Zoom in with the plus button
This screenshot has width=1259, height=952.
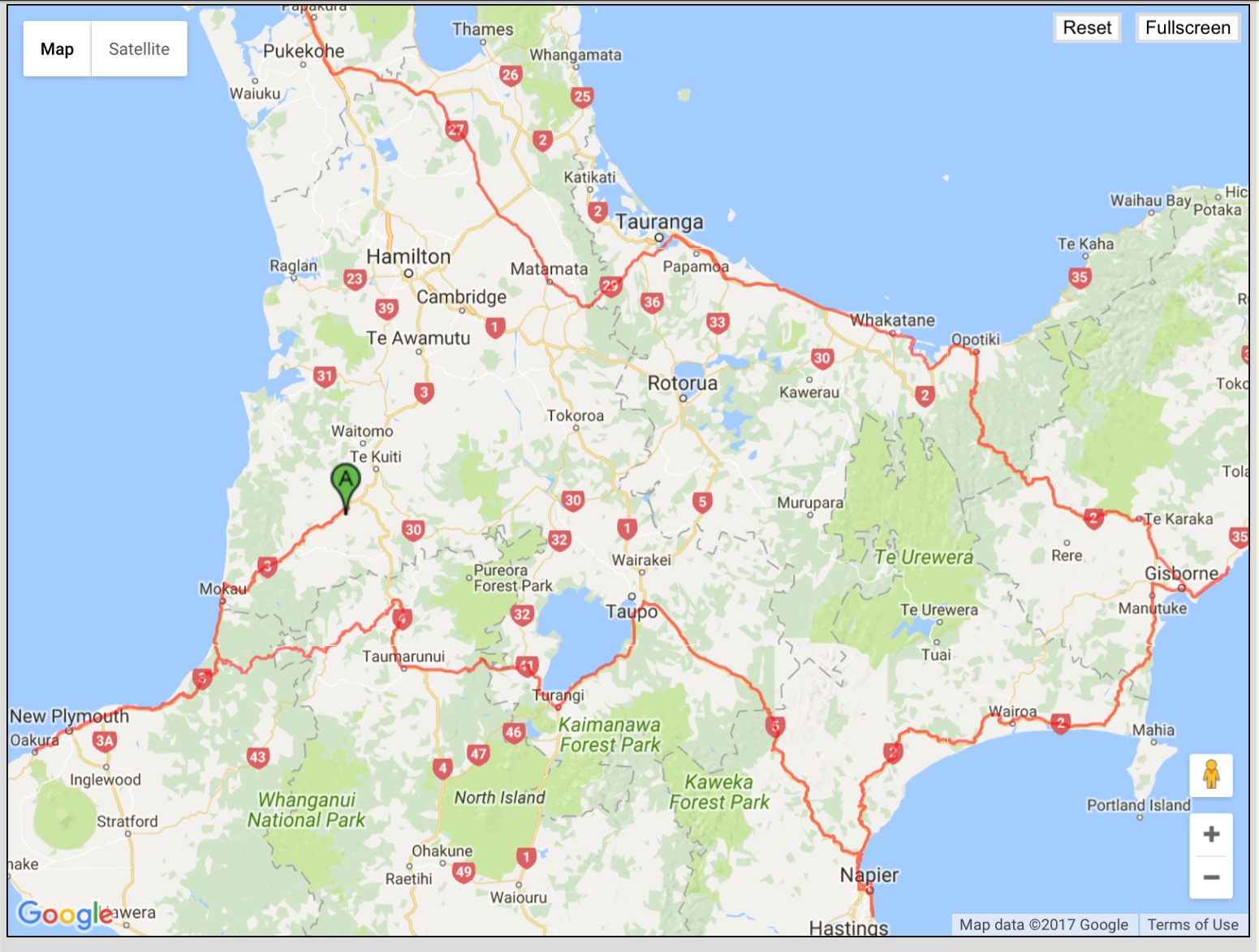click(x=1210, y=834)
